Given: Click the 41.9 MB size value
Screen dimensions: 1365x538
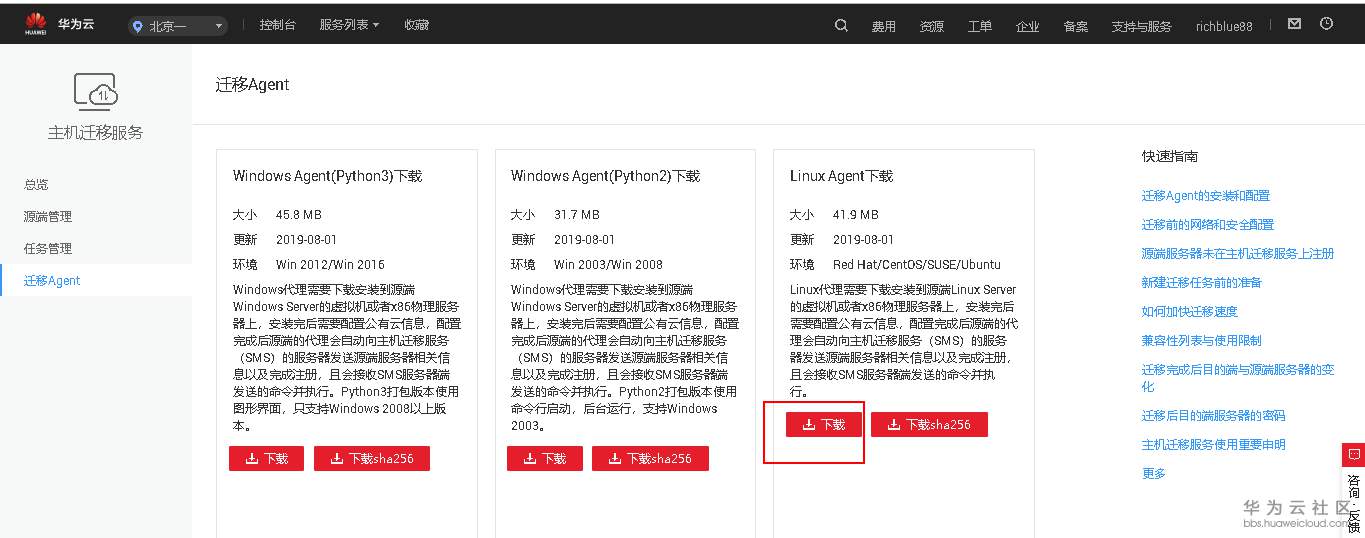Looking at the screenshot, I should 856,215.
